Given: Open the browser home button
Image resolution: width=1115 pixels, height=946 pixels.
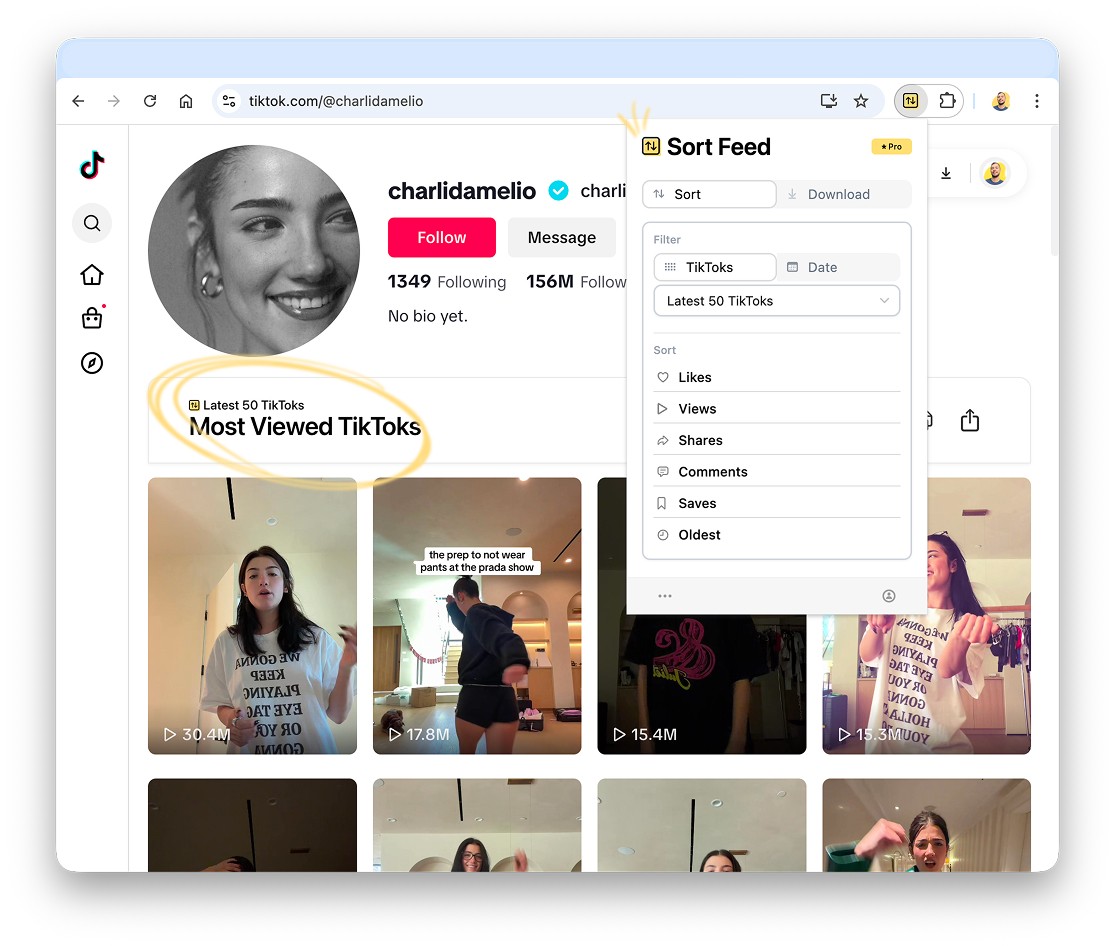Looking at the screenshot, I should coord(186,101).
